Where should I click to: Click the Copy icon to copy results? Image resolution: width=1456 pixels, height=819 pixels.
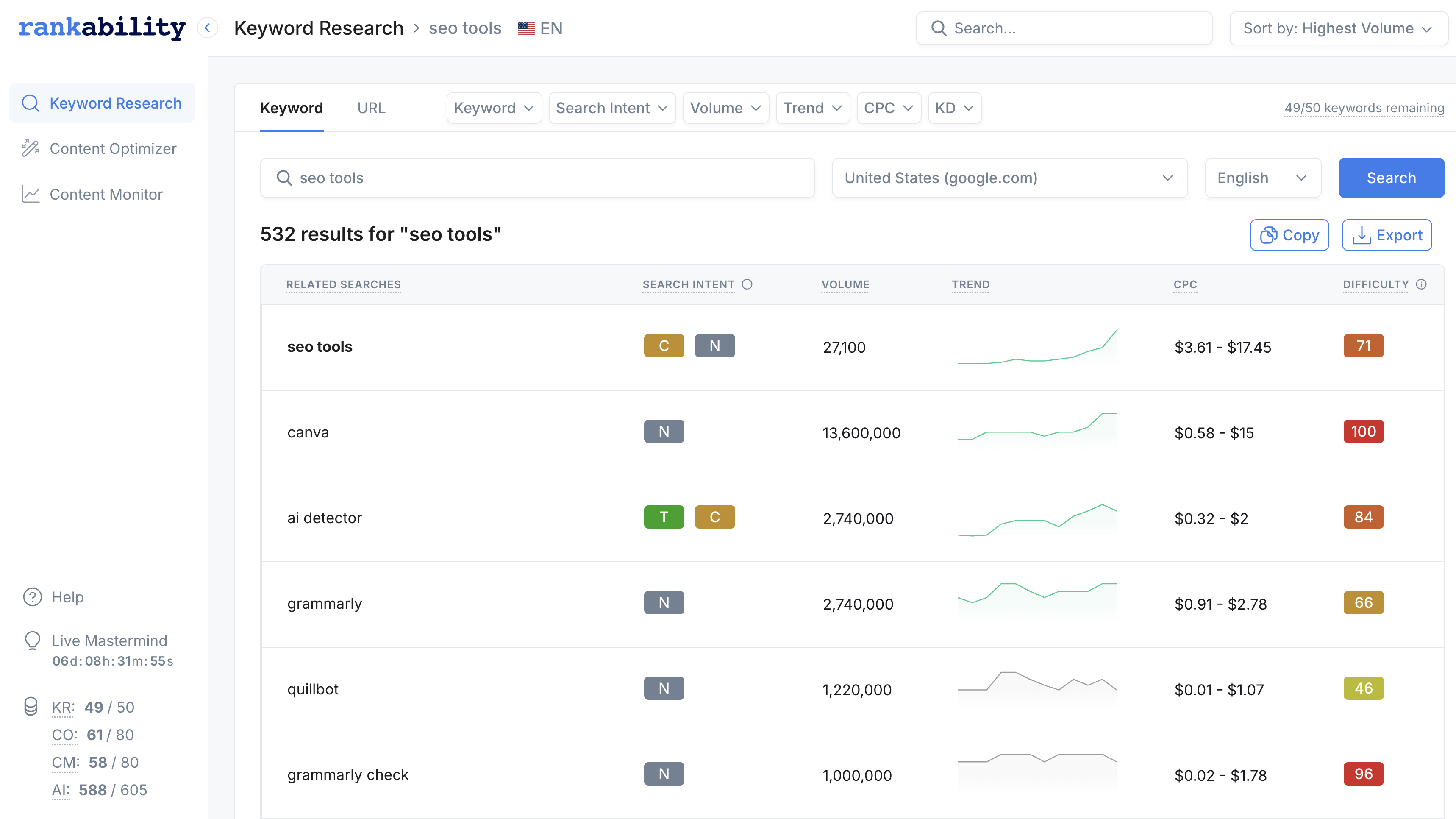tap(1270, 235)
